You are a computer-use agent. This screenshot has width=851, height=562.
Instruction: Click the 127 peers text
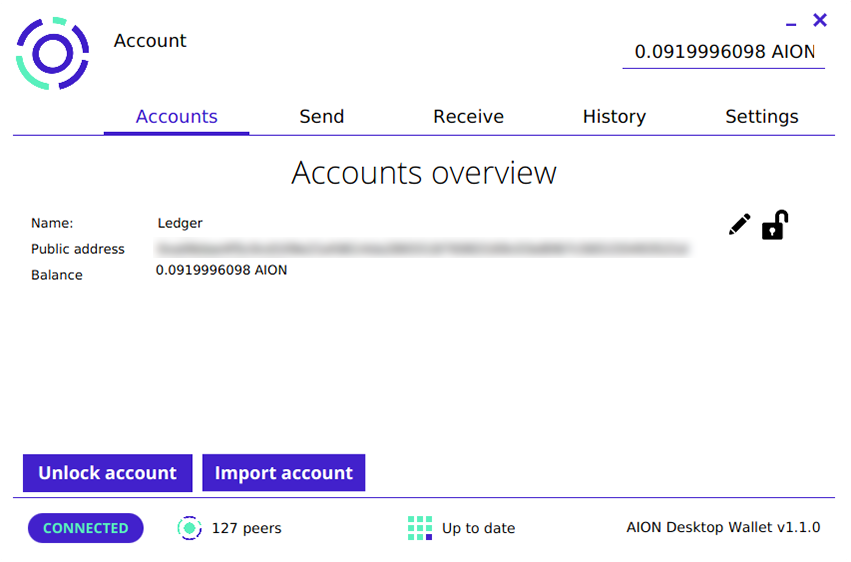click(246, 528)
